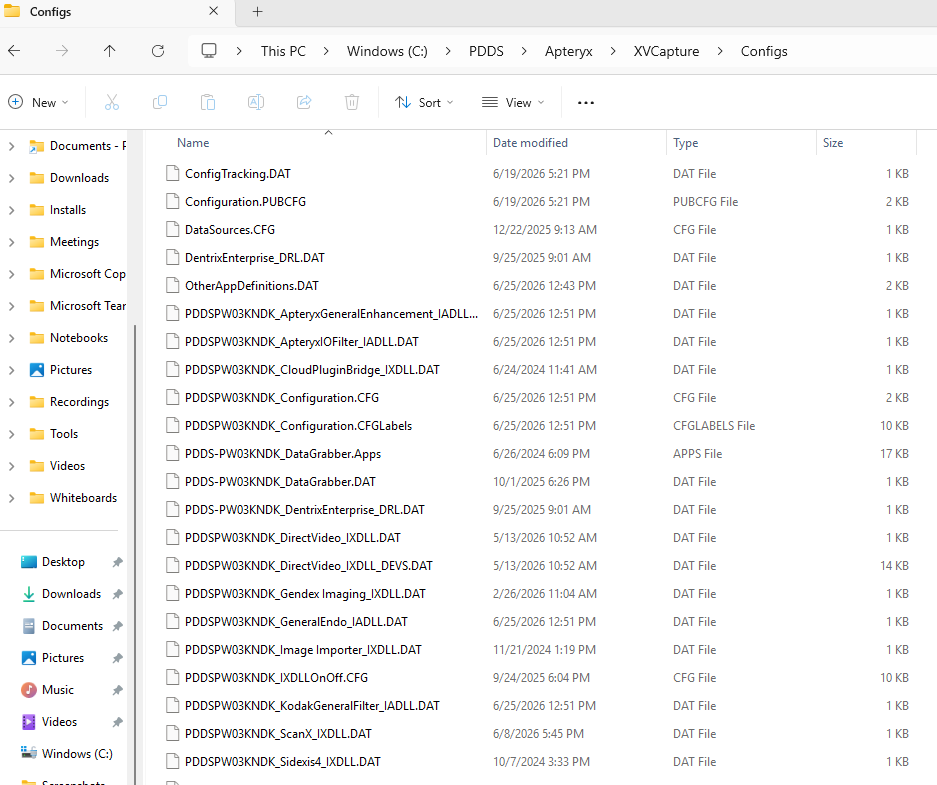Click the Share icon in toolbar
The image size is (937, 785).
pyautogui.click(x=304, y=102)
